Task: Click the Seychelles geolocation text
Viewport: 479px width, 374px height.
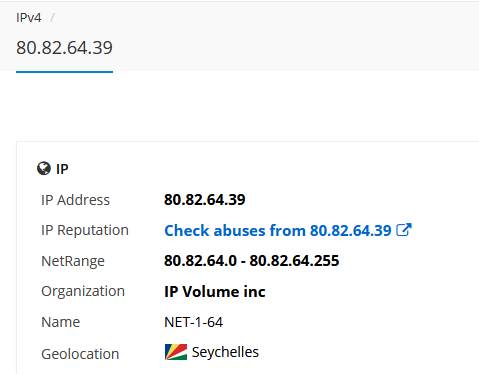Action: coord(225,352)
